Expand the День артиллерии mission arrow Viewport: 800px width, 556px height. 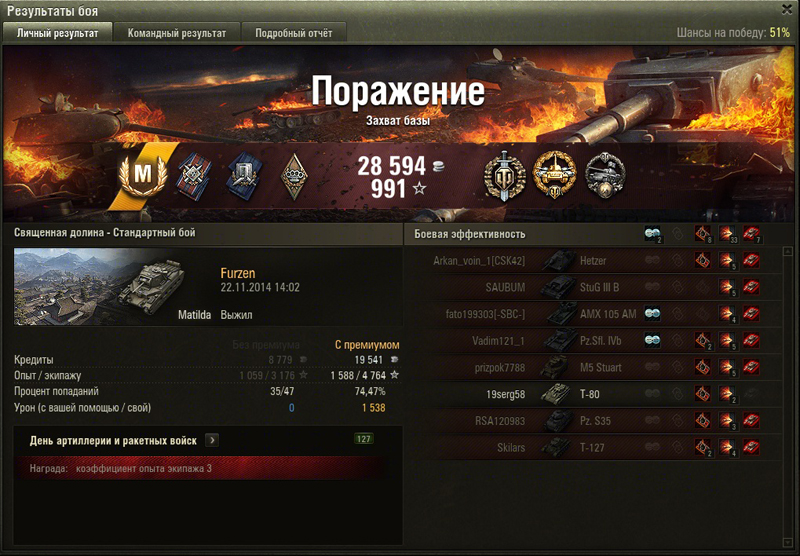point(212,440)
